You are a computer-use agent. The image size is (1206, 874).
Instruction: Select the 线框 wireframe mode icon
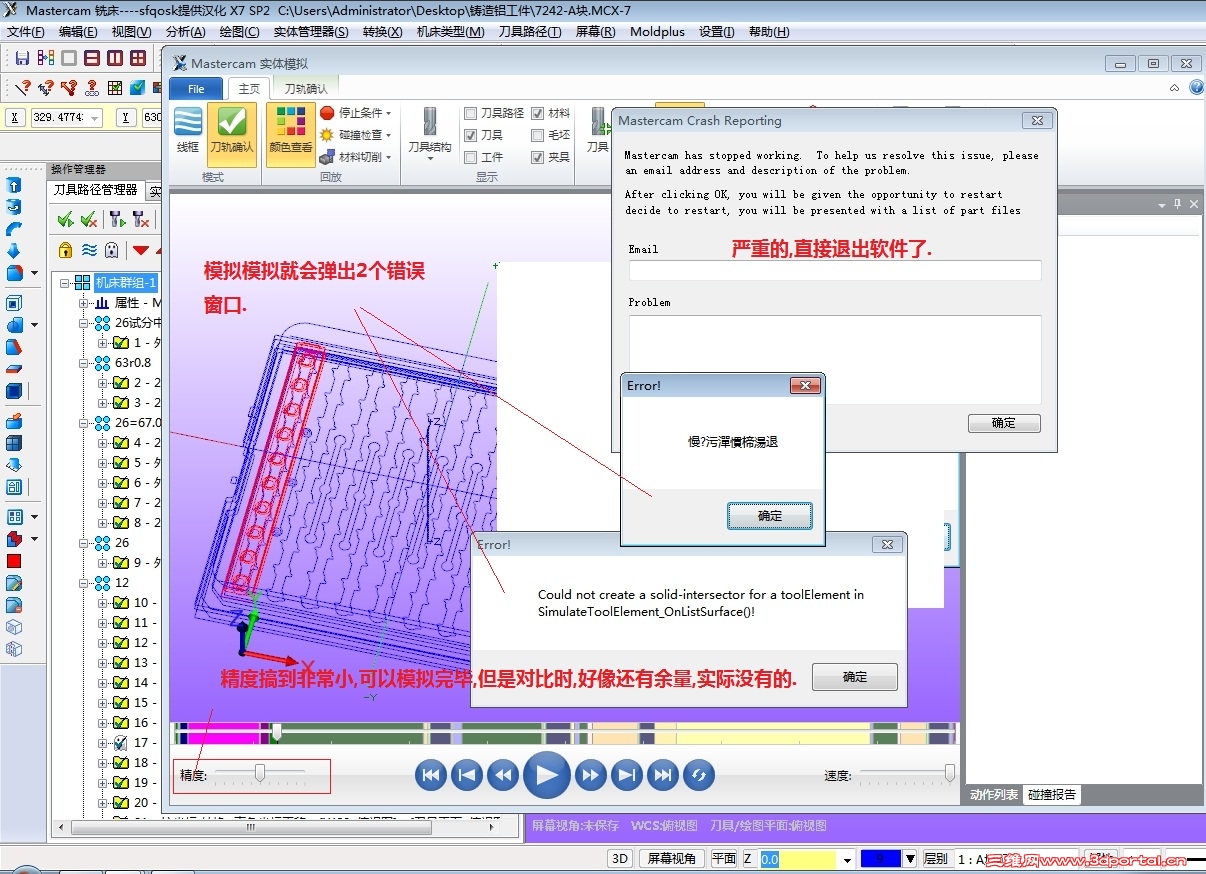(x=188, y=134)
